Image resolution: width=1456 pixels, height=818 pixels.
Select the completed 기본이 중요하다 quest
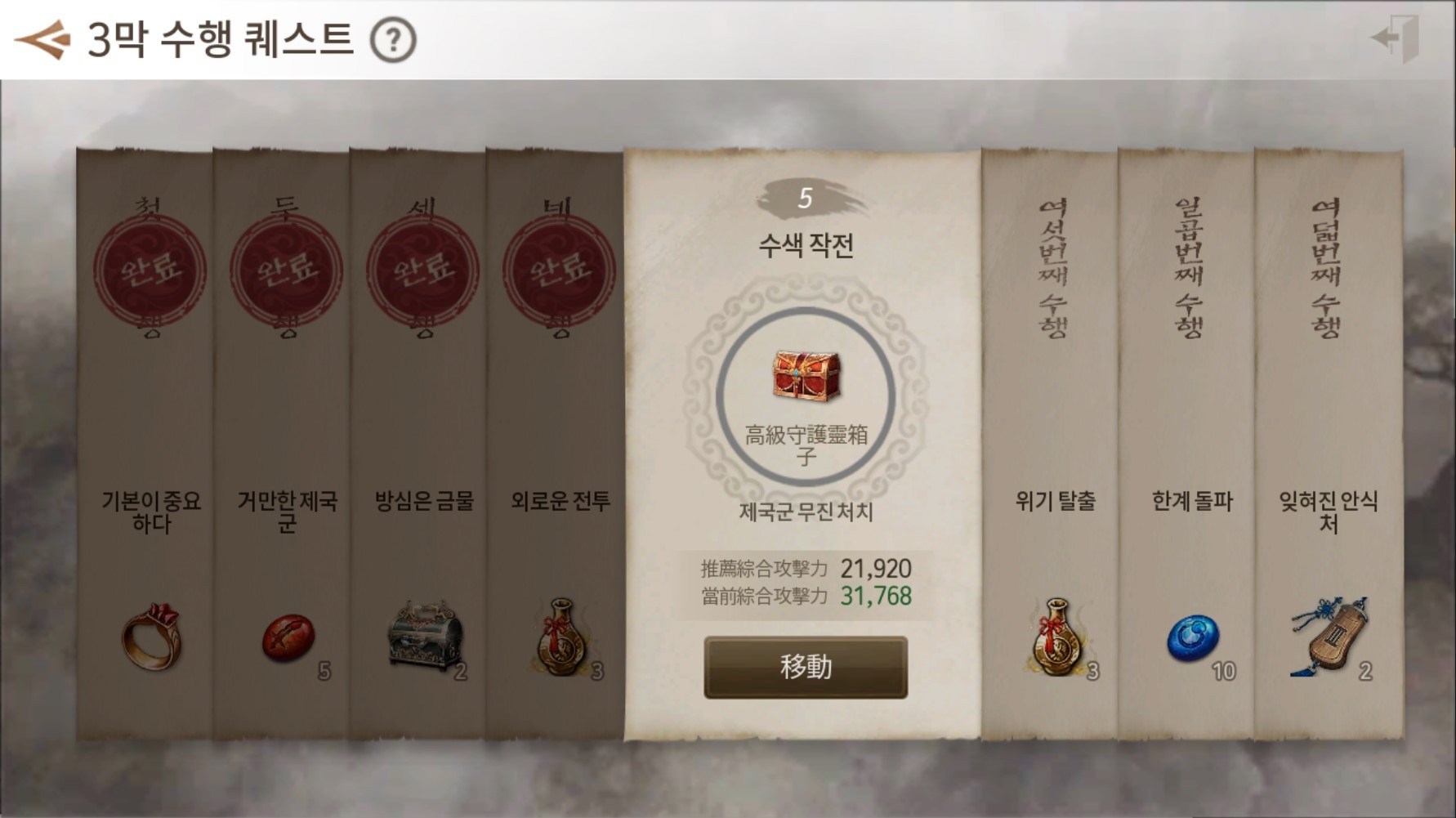pos(145,445)
